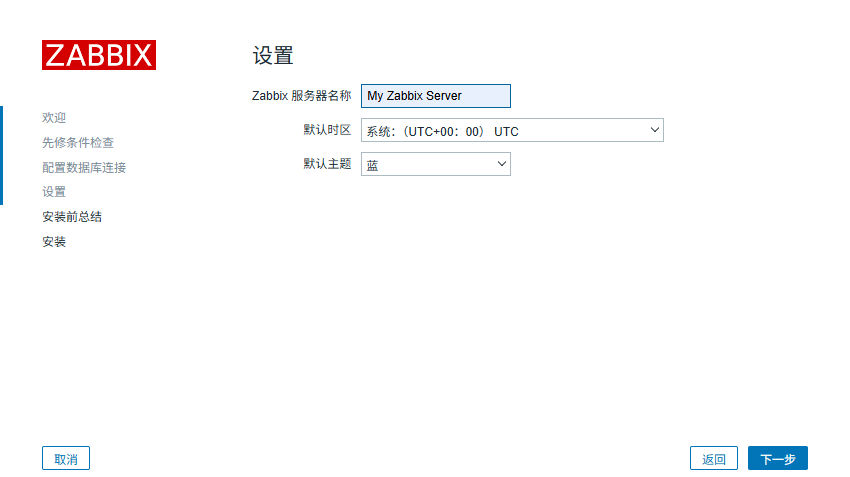Click the Zabbix 服务器名称 label
Screen dimensions: 850x477
pyautogui.click(x=301, y=96)
